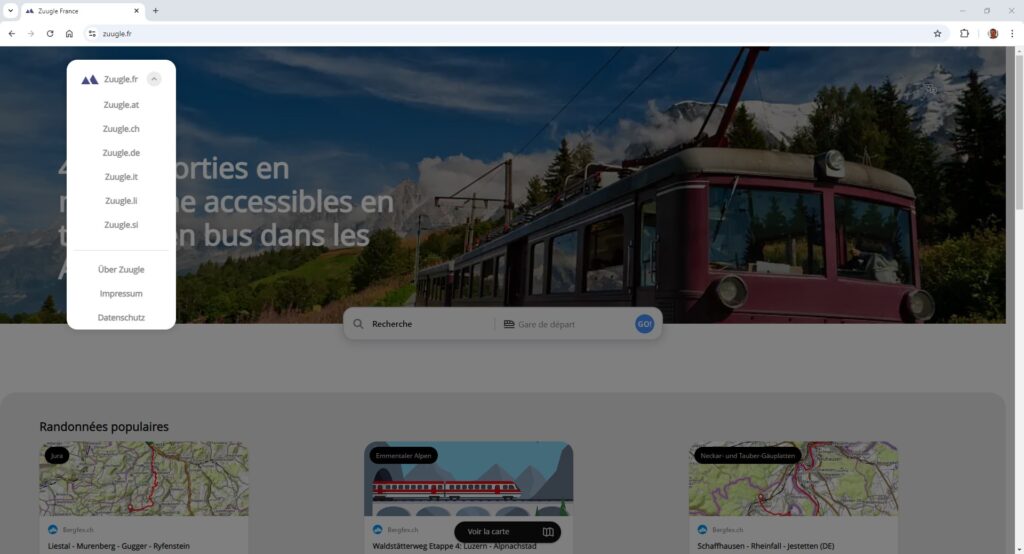The image size is (1024, 554).
Task: Reload the page with the refresh icon
Action: (50, 33)
